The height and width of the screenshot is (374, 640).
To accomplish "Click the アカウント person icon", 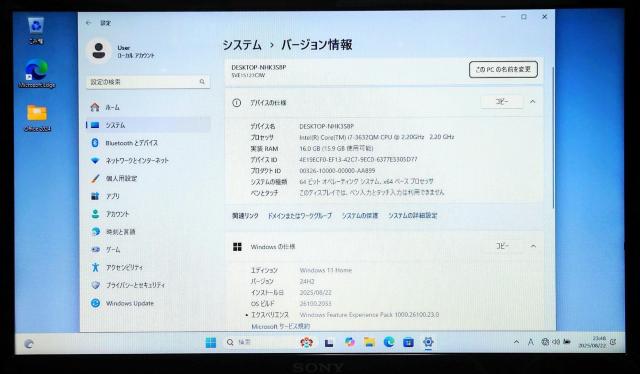I will pos(95,214).
